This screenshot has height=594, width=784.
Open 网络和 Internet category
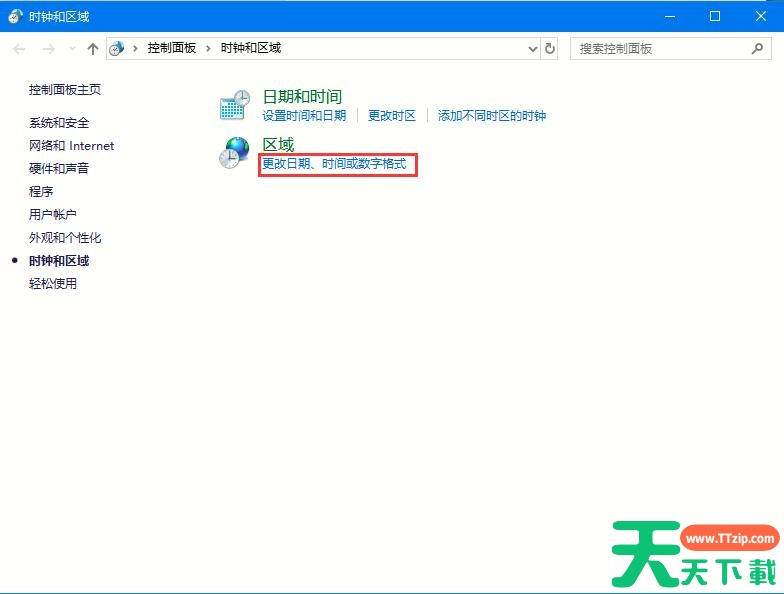72,146
